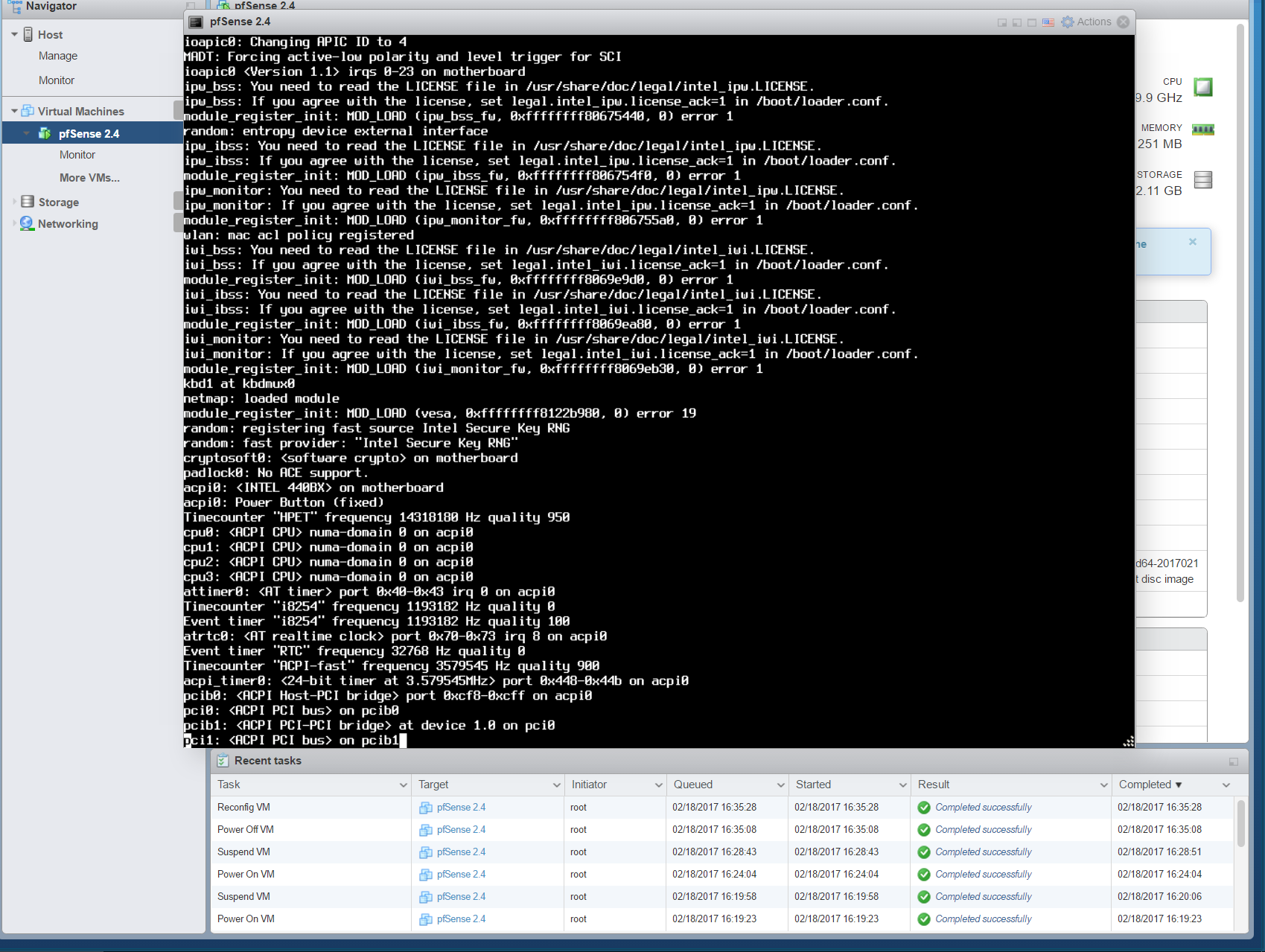1265x952 pixels.
Task: Open pfSense 2.4 link in last Power On VM row
Action: 461,919
